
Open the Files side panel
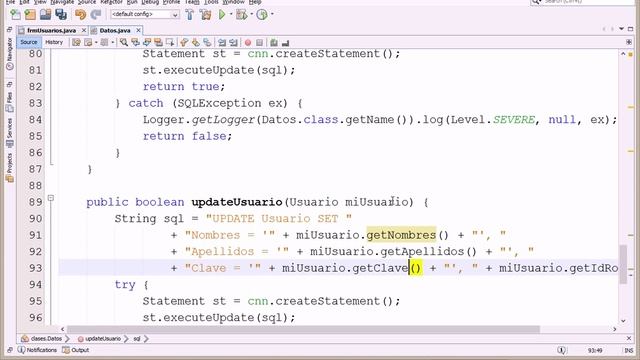[9, 102]
